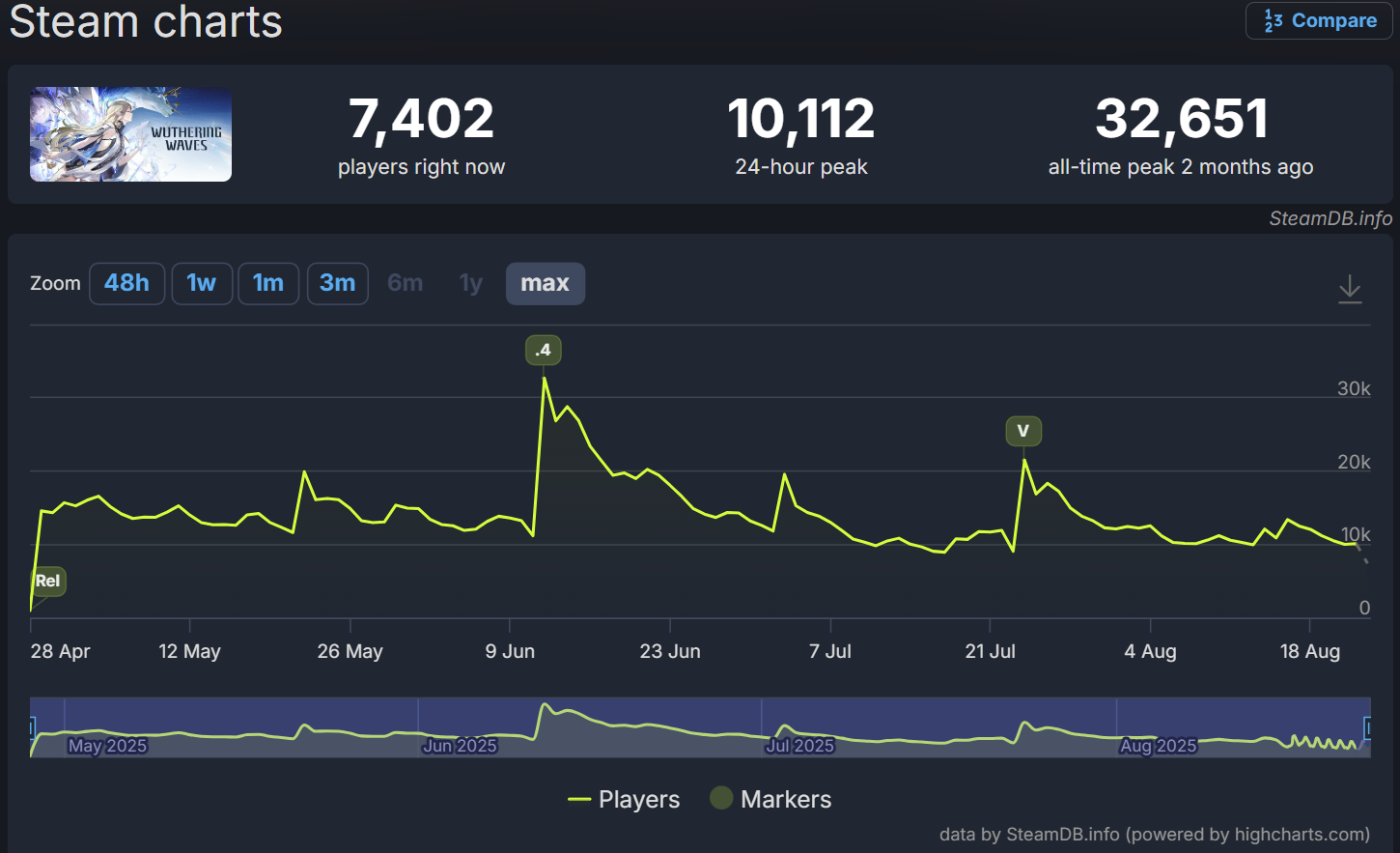Click the 4 Aug axis label

(1150, 651)
